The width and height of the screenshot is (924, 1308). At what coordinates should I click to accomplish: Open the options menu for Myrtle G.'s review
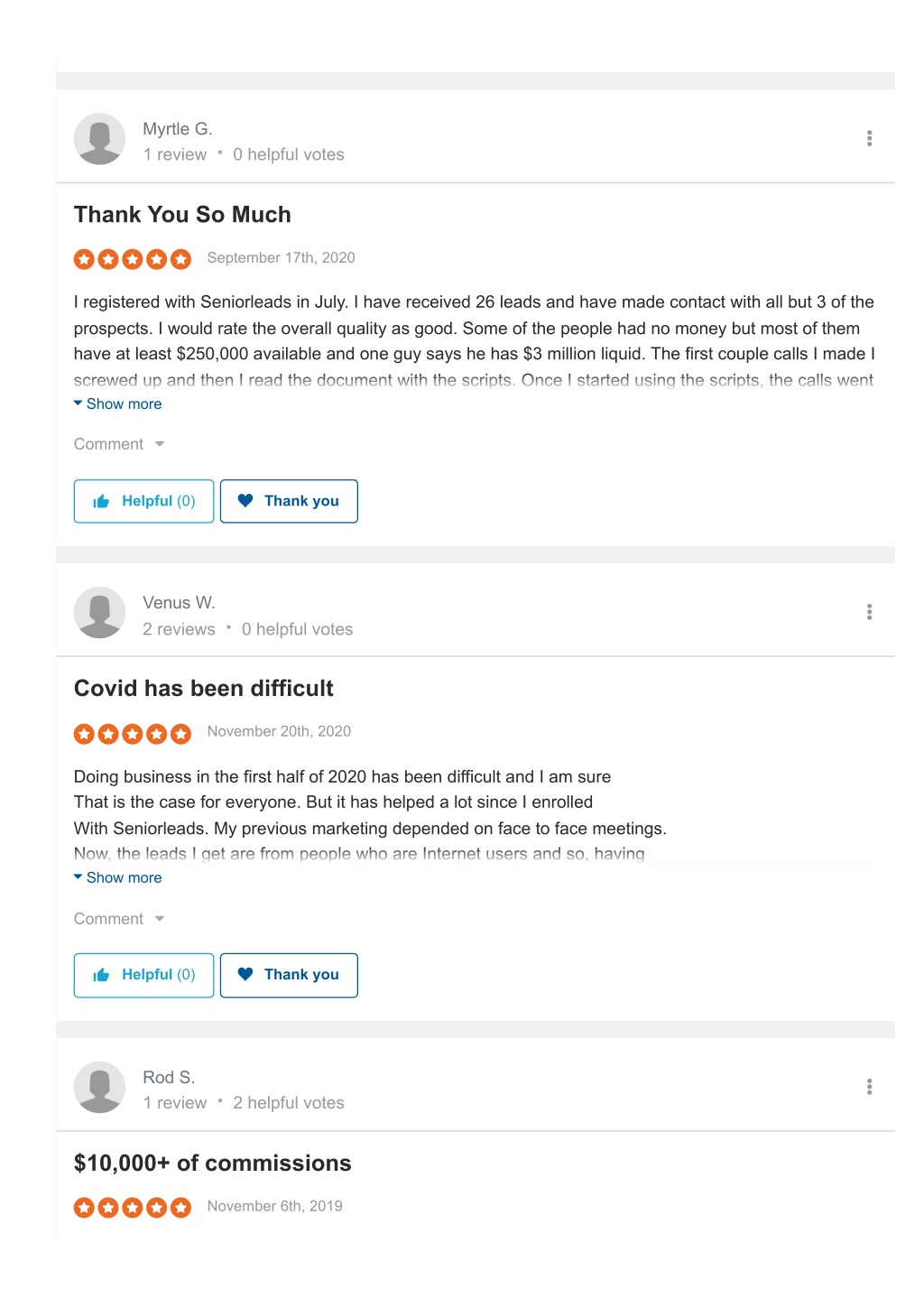click(869, 138)
